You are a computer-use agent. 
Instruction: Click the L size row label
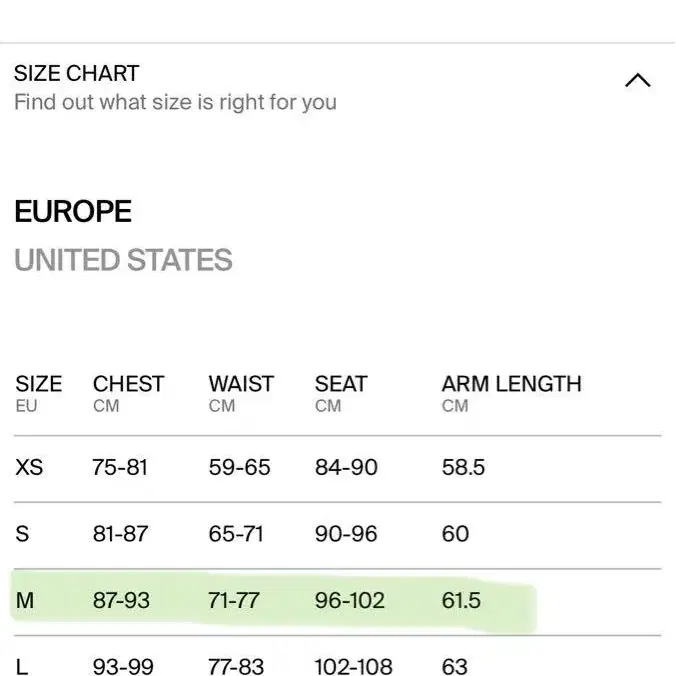(21, 667)
